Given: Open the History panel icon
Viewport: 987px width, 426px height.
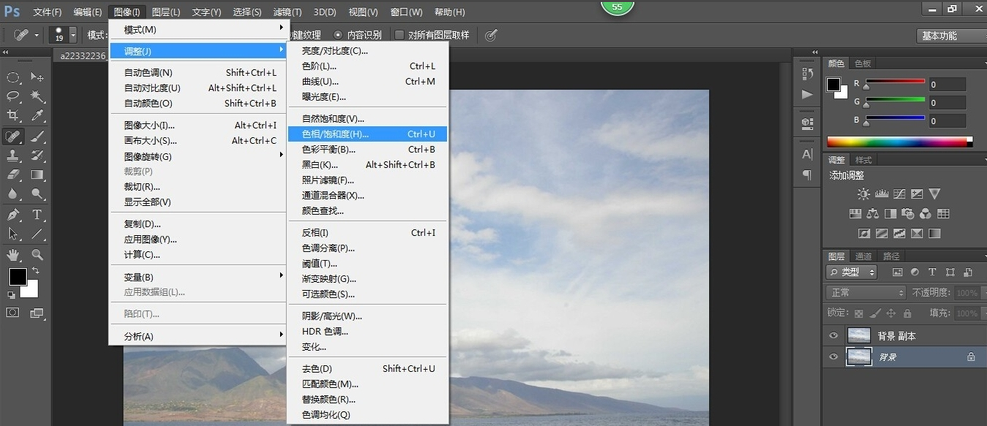Looking at the screenshot, I should [x=807, y=73].
